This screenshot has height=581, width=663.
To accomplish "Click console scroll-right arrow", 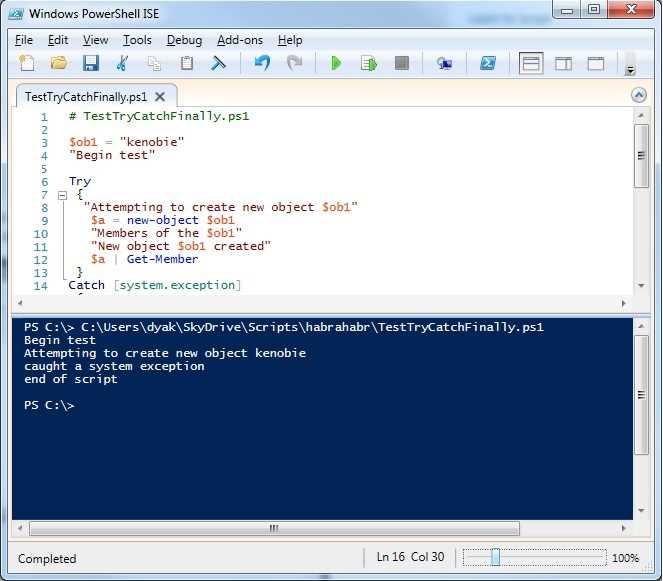I will click(624, 528).
